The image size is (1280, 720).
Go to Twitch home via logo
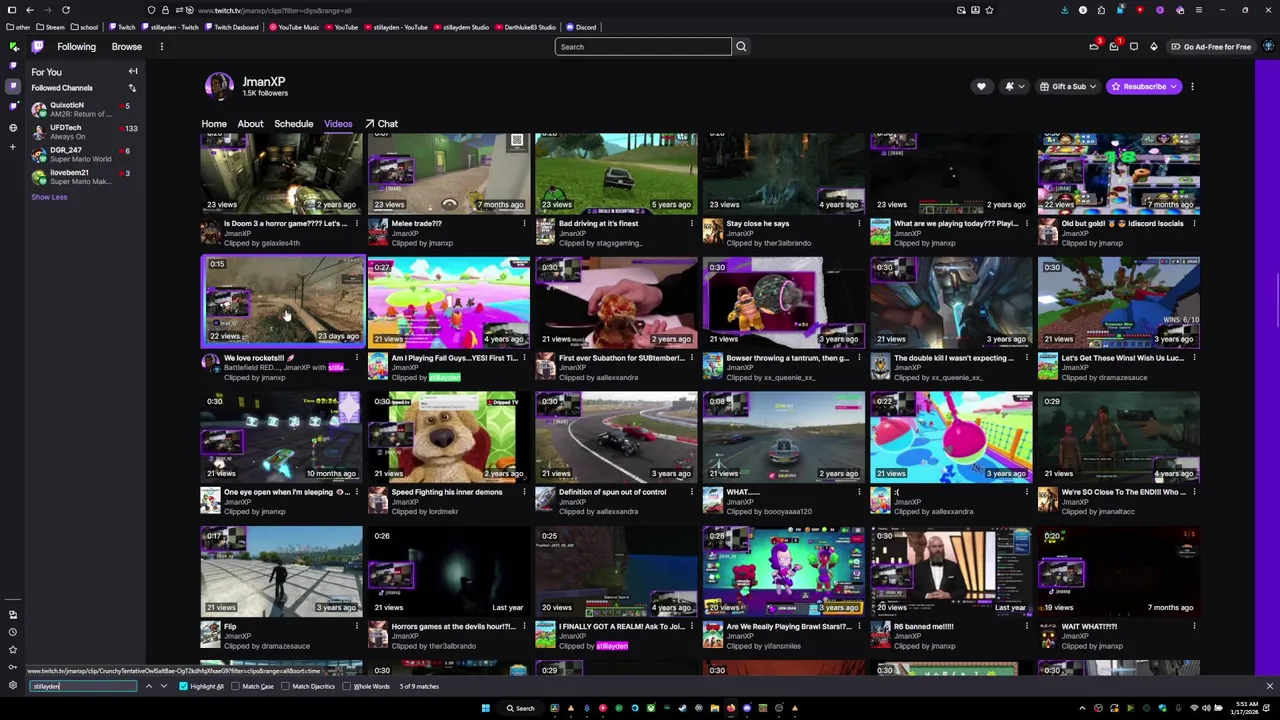(x=37, y=47)
